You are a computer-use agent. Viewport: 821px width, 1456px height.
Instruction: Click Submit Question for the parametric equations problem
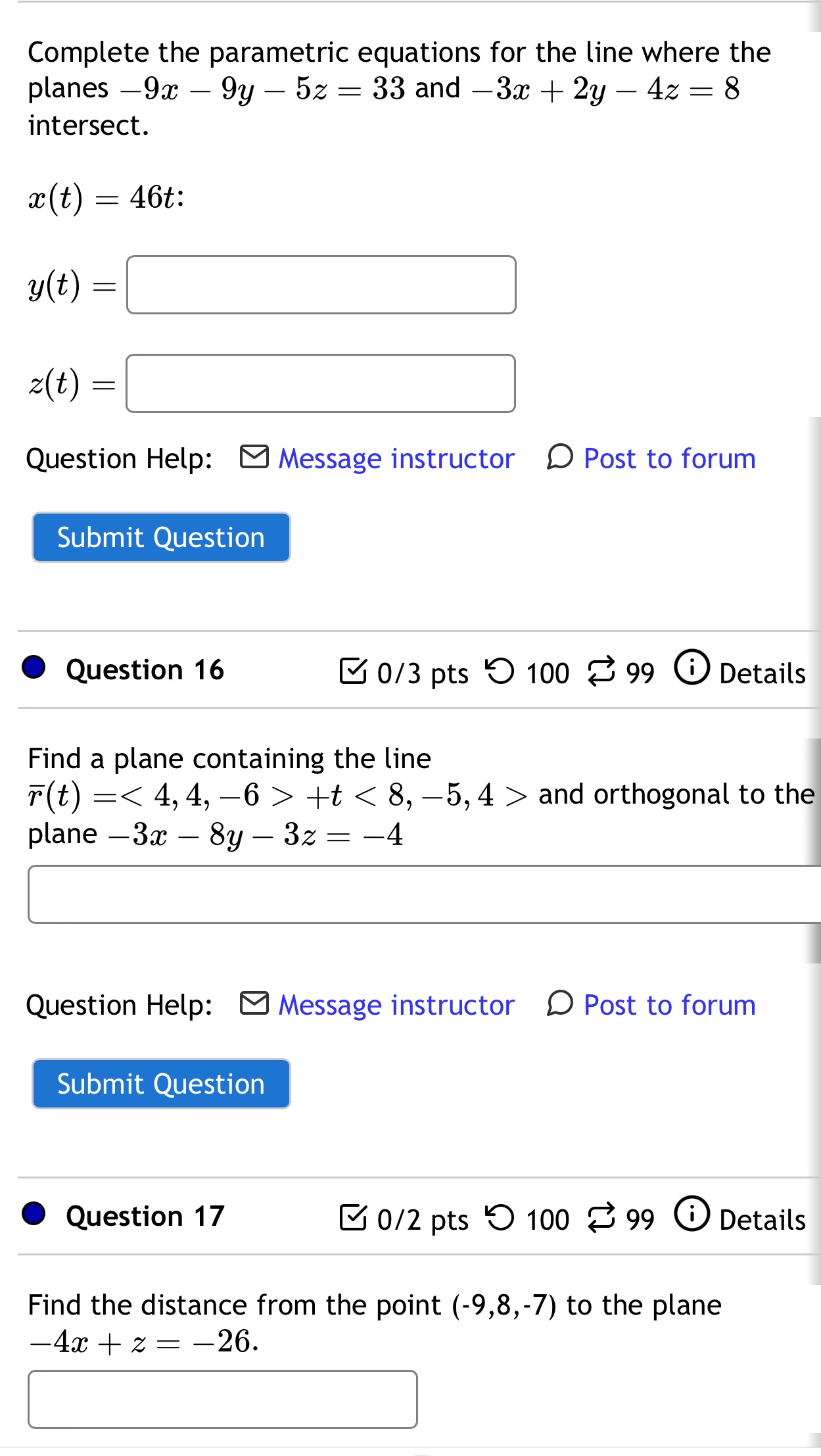coord(160,537)
